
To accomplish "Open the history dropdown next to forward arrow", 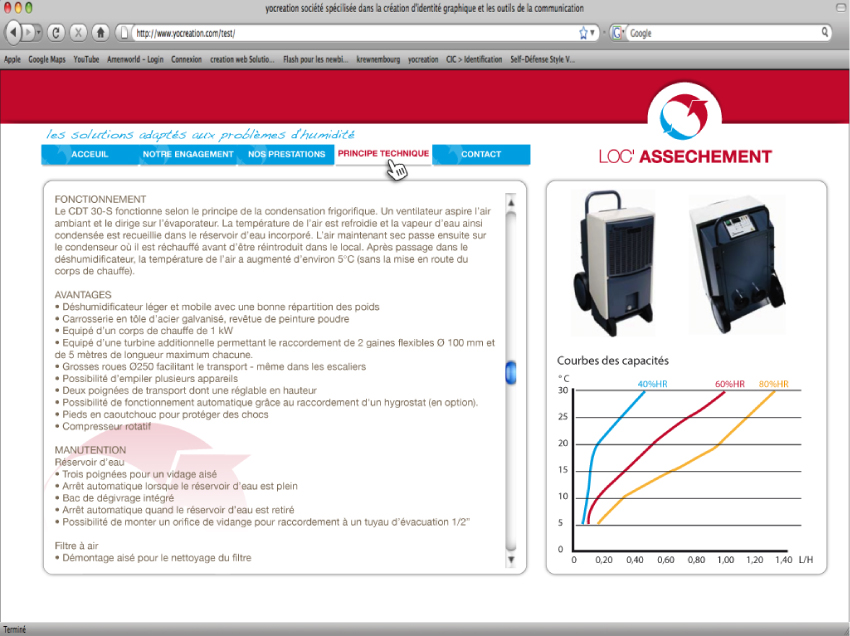I will (x=38, y=33).
